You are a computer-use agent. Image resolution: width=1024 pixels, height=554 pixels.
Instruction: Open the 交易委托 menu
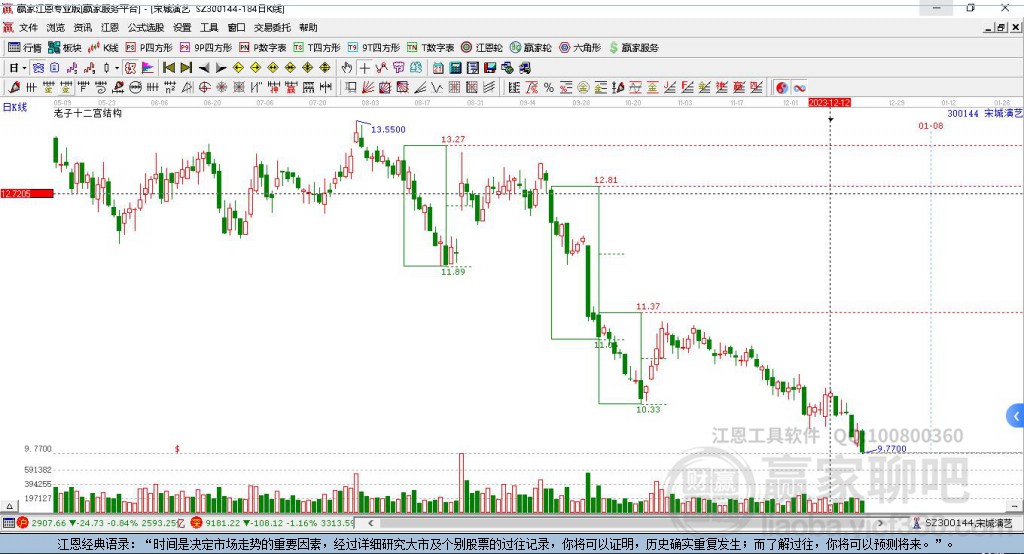click(x=272, y=27)
